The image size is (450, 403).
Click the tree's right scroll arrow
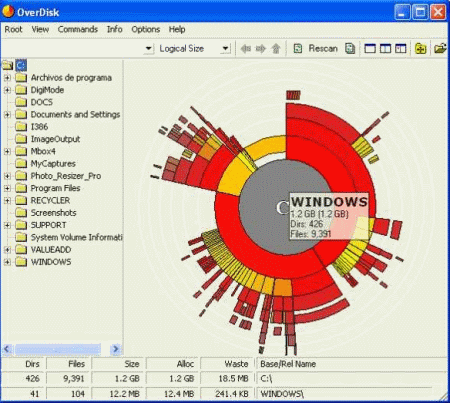pyautogui.click(x=116, y=349)
